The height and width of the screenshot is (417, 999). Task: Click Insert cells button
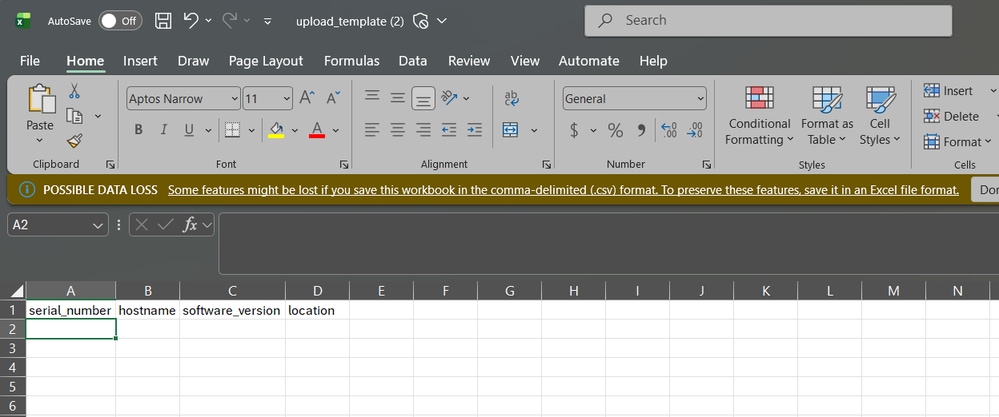coord(948,91)
